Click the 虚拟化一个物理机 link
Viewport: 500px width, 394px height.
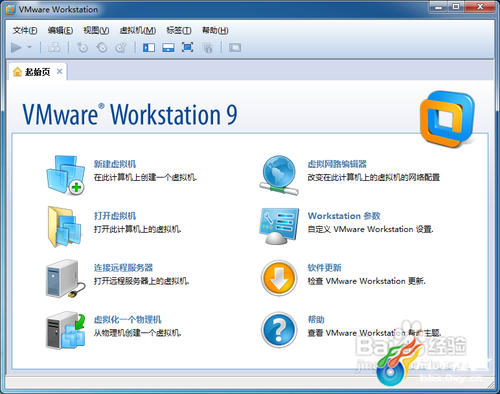coord(127,320)
